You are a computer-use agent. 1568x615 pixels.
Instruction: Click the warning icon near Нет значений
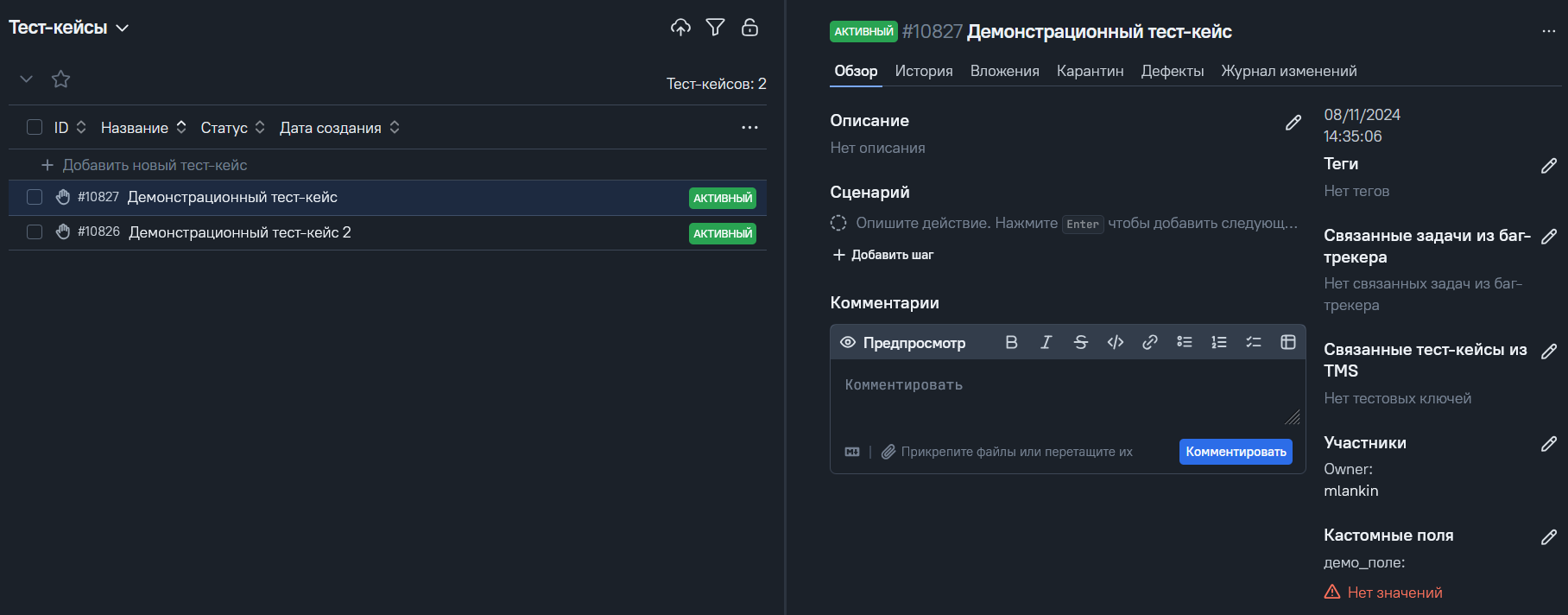1332,592
